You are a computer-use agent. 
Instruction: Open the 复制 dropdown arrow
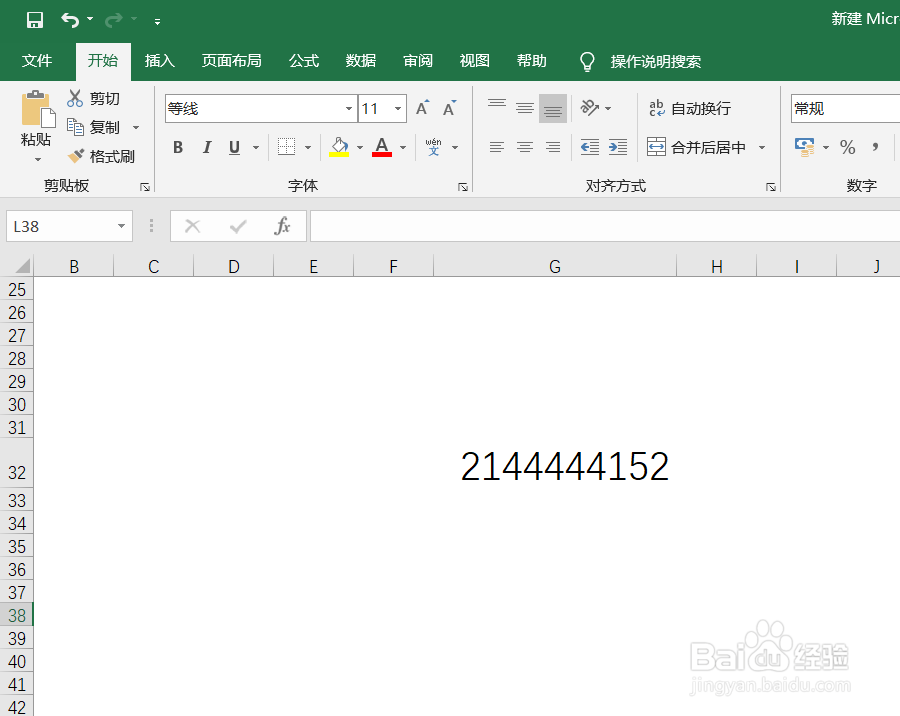[136, 127]
